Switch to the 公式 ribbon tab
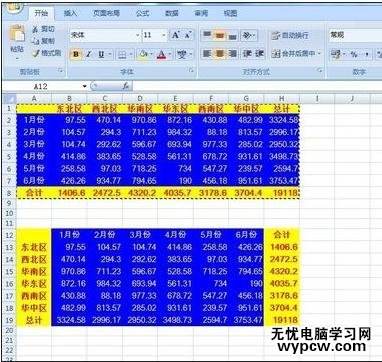This screenshot has height=362, width=382. (142, 13)
